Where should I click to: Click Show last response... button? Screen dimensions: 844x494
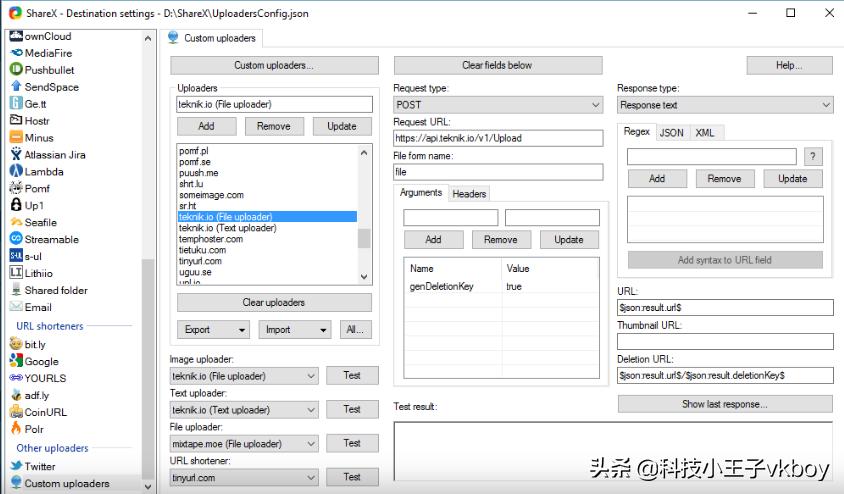[x=725, y=404]
